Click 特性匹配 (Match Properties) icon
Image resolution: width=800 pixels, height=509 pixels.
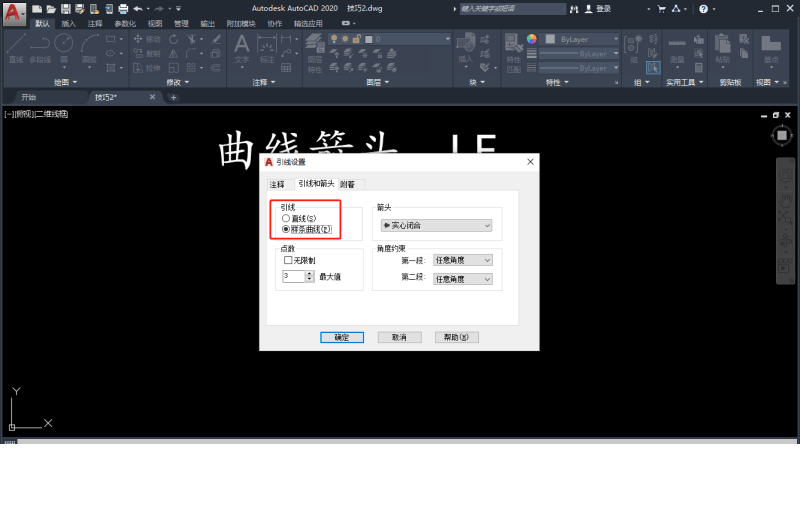point(513,53)
